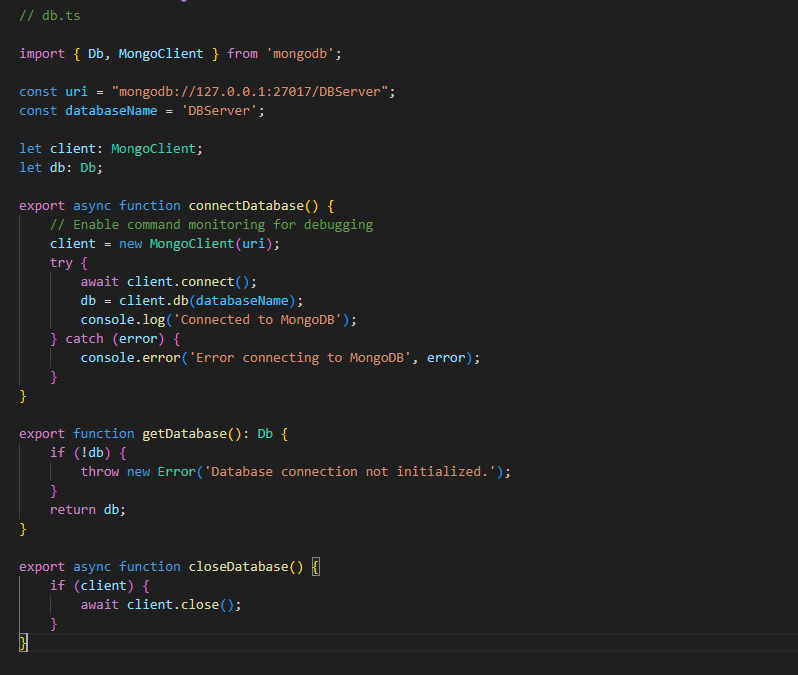Click the 'throw' keyword
Screen dimensions: 798x675
click(99, 471)
